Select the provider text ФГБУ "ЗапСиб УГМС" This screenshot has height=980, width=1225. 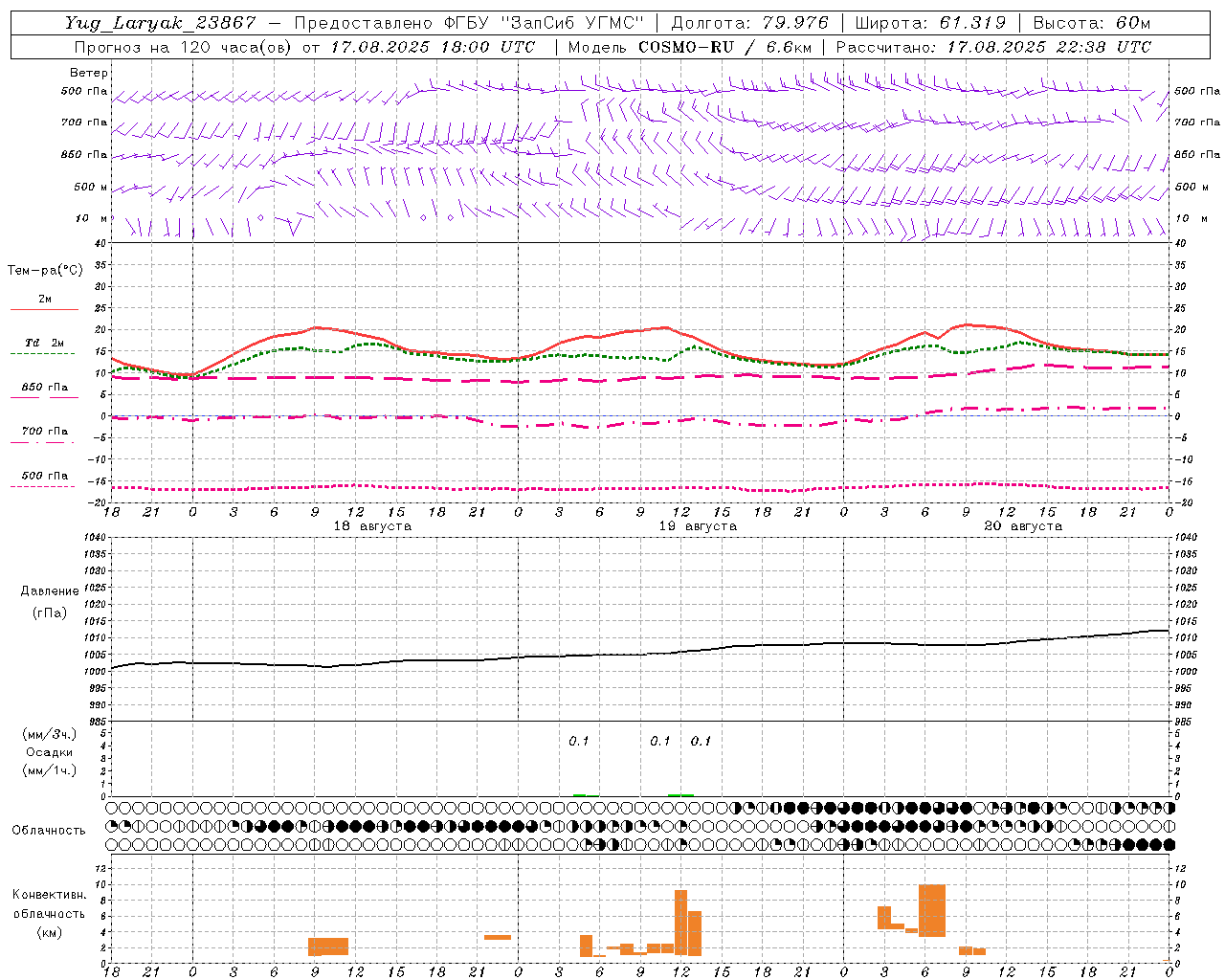coord(545,23)
